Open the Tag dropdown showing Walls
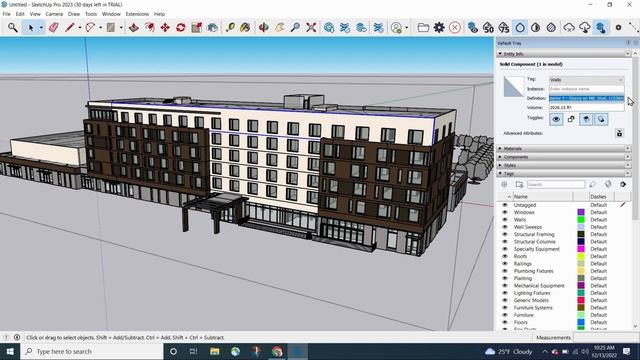The image size is (640, 360). 586,80
